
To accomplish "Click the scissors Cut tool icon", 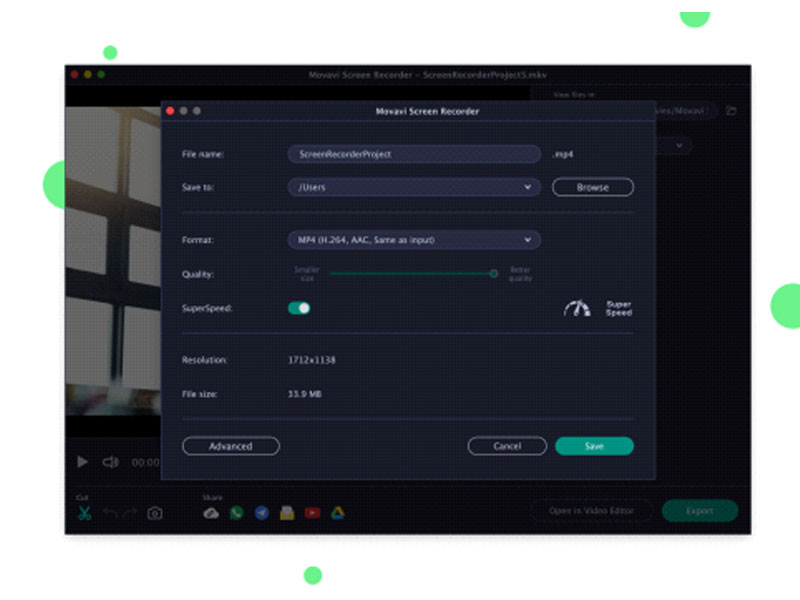I will pos(85,512).
